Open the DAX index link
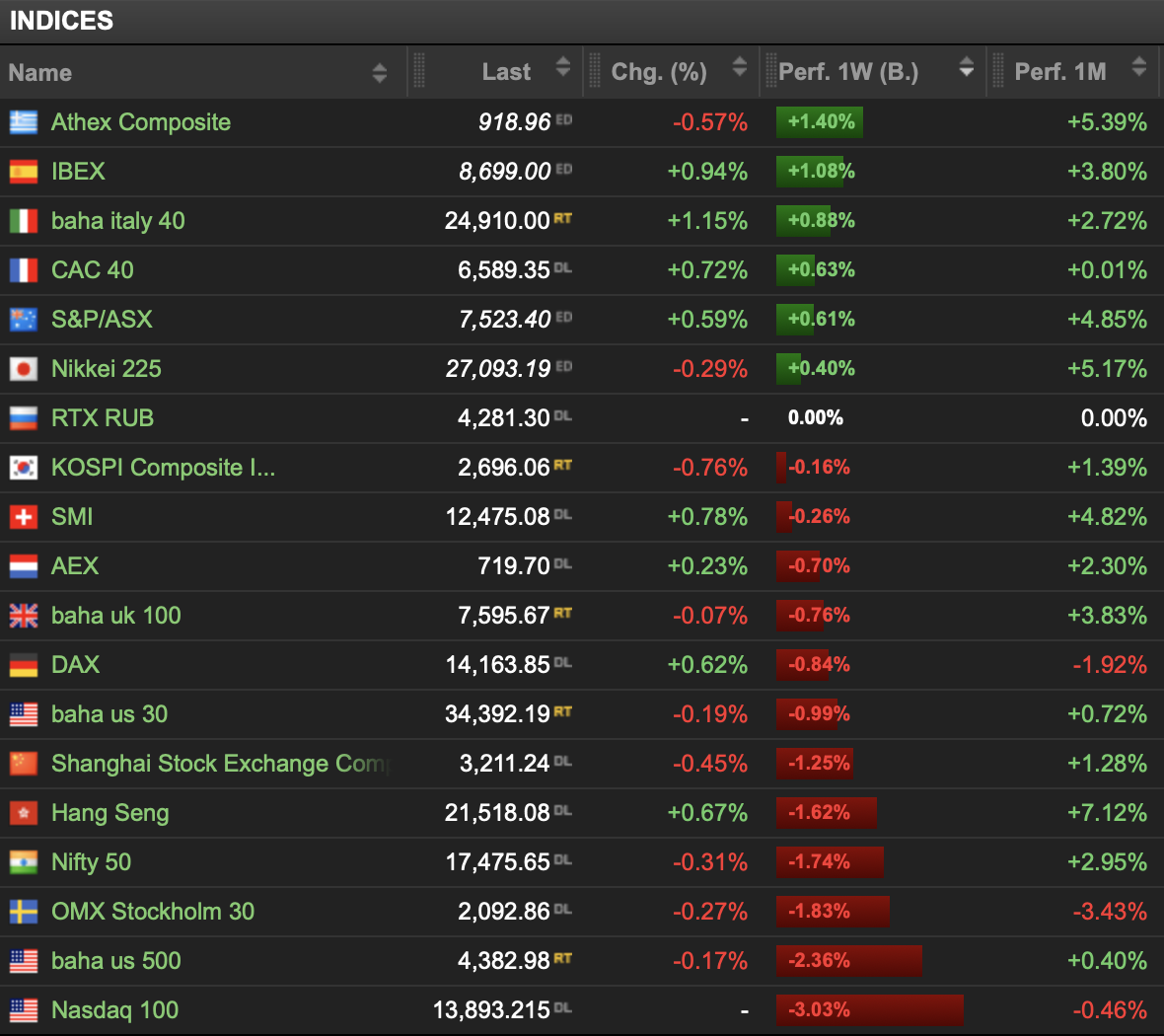This screenshot has height=1036, width=1164. click(x=75, y=665)
